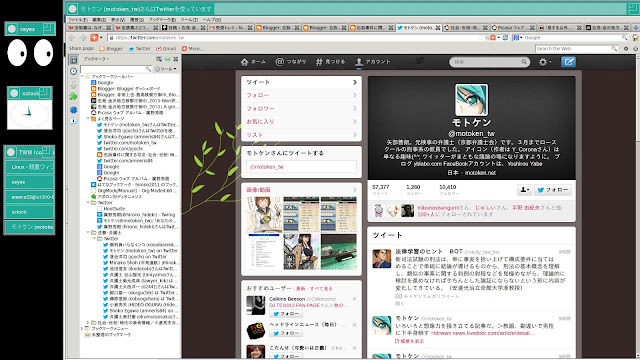Click the magnifier in Twitter search box
This screenshot has width=640, height=360.
[524, 62]
